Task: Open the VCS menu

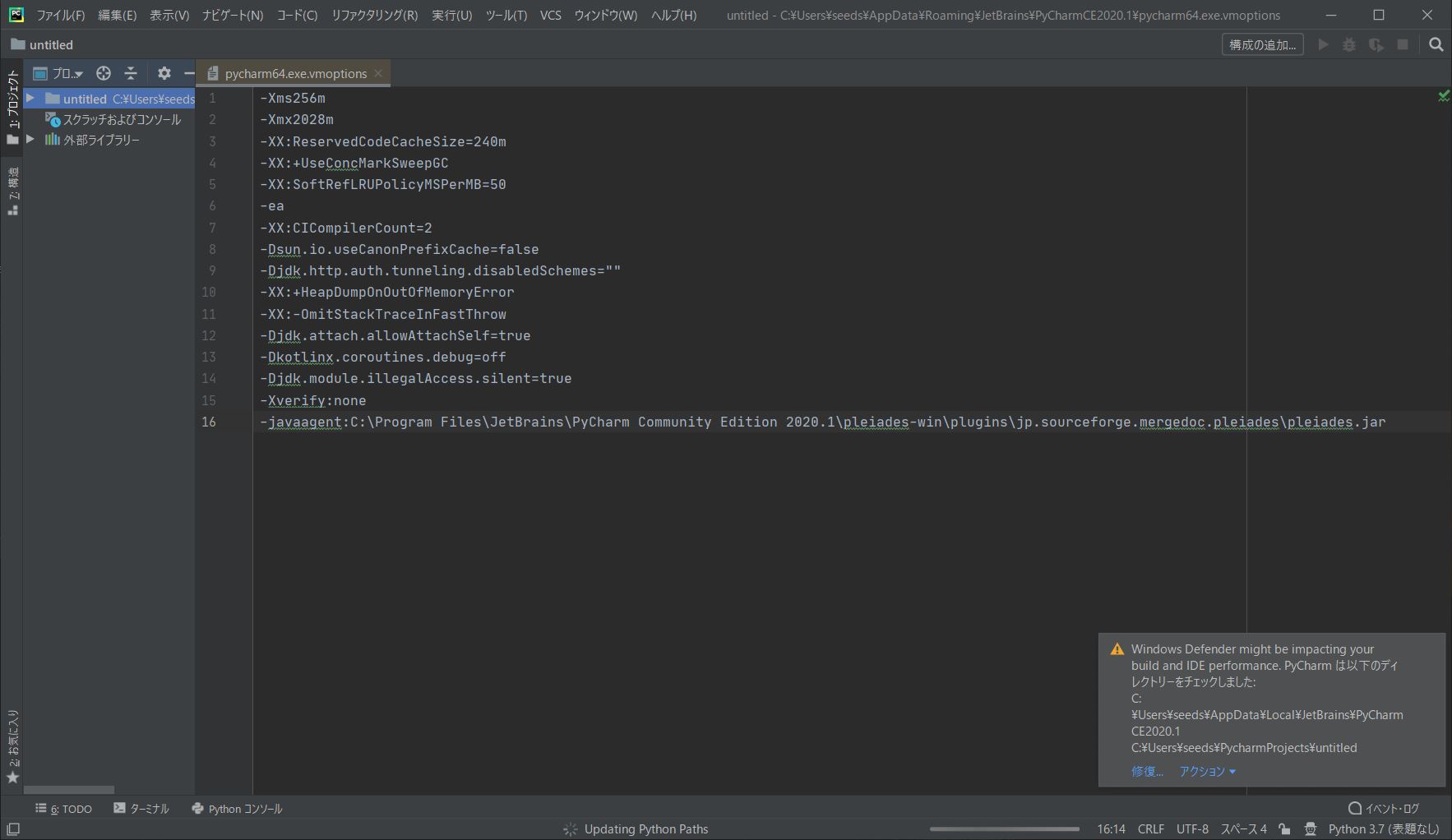Action: click(x=551, y=15)
